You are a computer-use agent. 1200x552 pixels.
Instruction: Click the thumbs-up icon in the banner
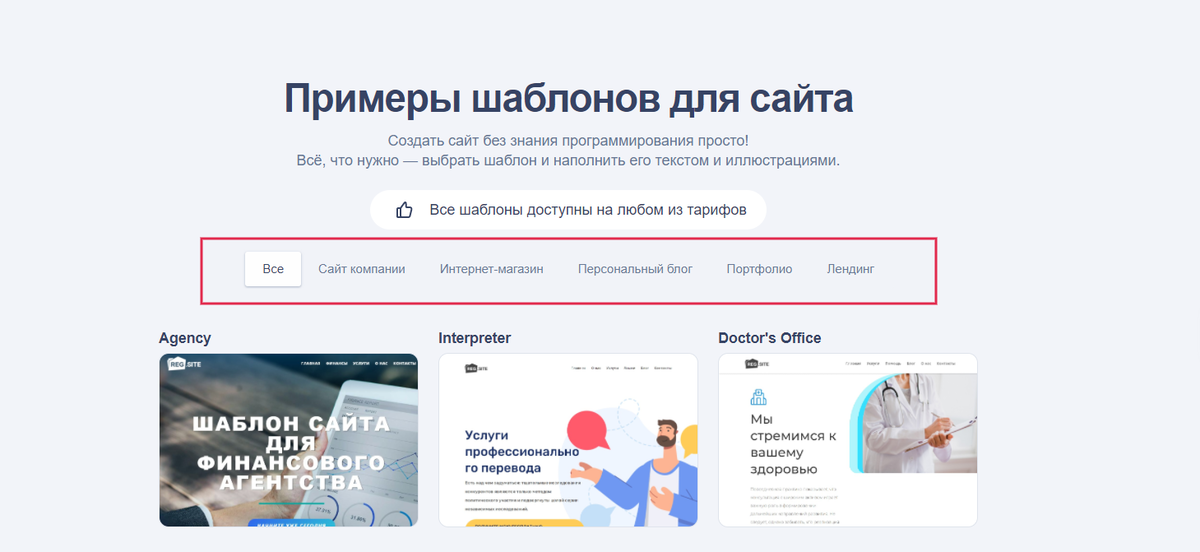pyautogui.click(x=404, y=210)
